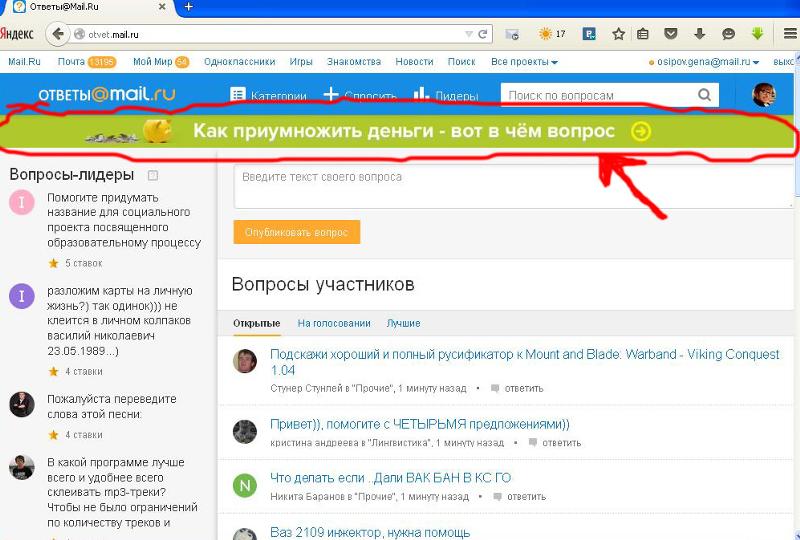
Task: Open leader question разложим карты на личную жизнь
Action: (120, 321)
